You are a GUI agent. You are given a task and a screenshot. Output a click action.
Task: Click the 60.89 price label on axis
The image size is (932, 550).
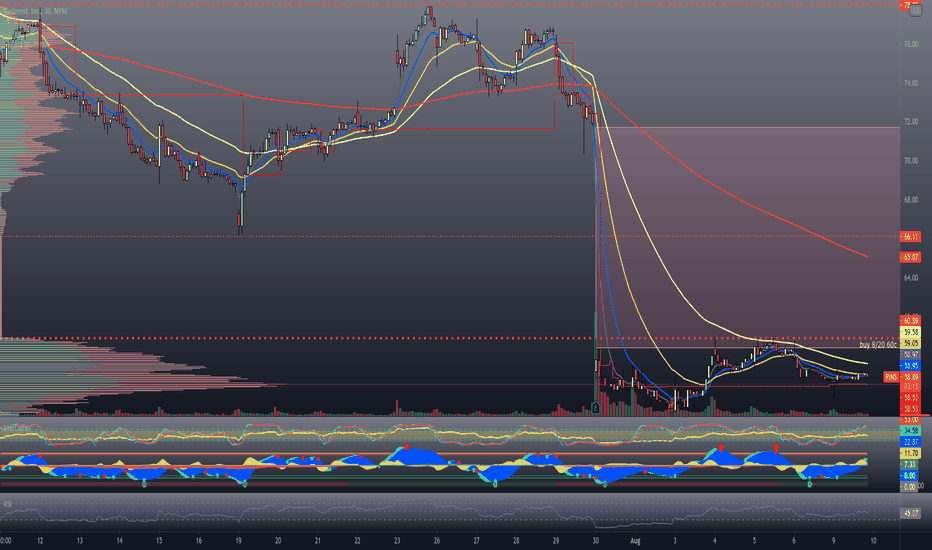click(x=911, y=321)
